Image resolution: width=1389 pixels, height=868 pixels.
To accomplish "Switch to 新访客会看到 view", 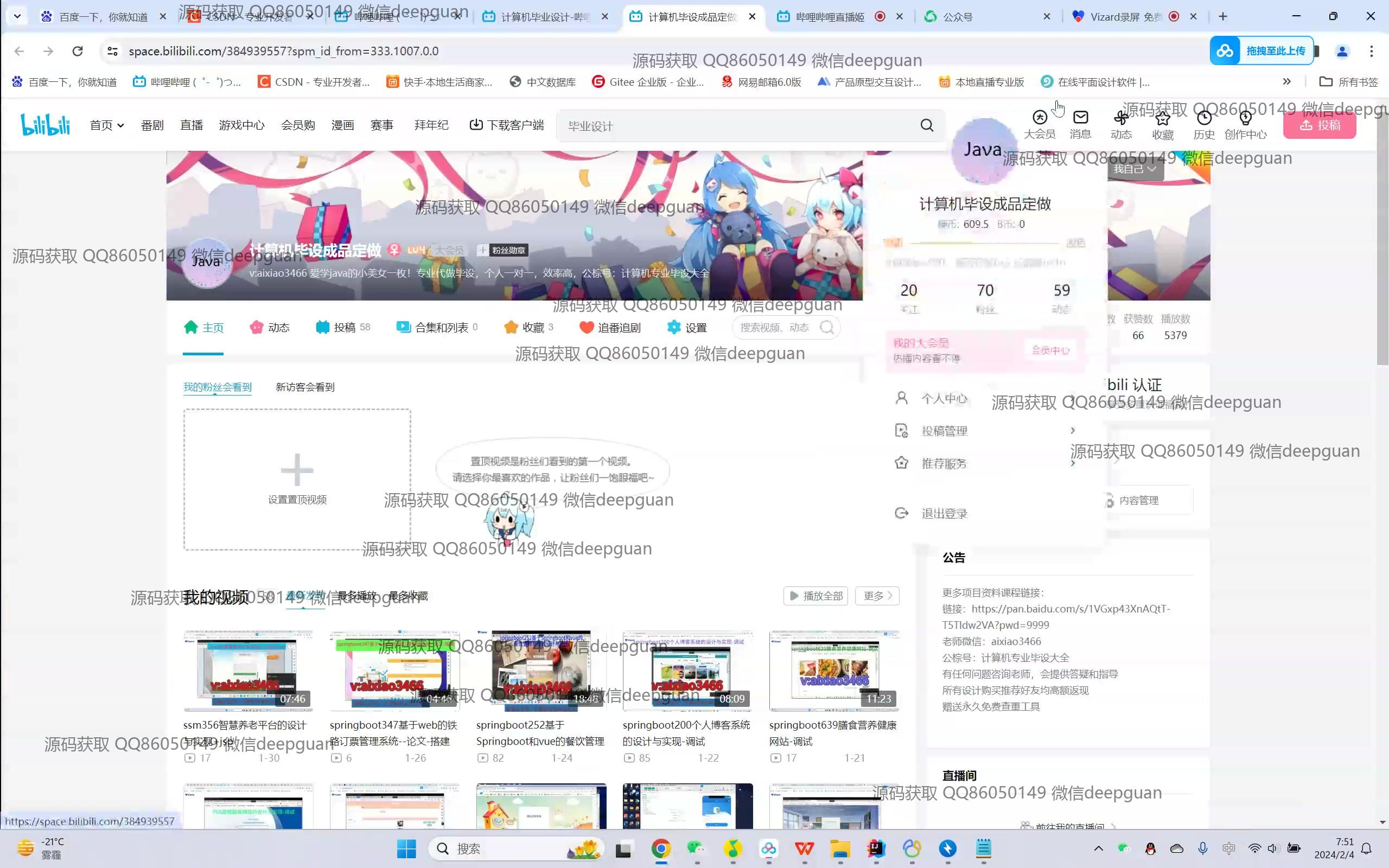I will [305, 387].
